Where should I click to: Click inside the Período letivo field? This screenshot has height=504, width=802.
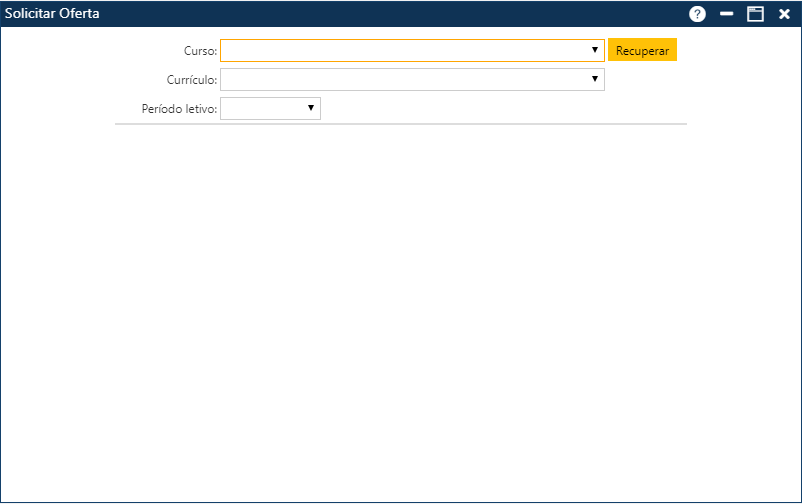(262, 108)
